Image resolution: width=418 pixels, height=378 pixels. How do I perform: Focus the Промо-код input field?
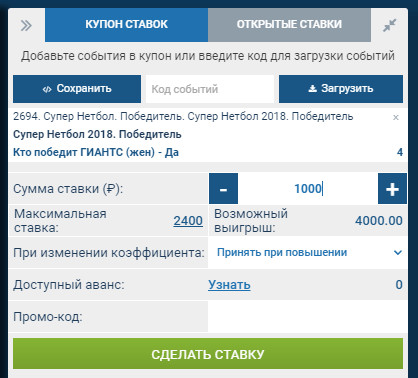307,316
